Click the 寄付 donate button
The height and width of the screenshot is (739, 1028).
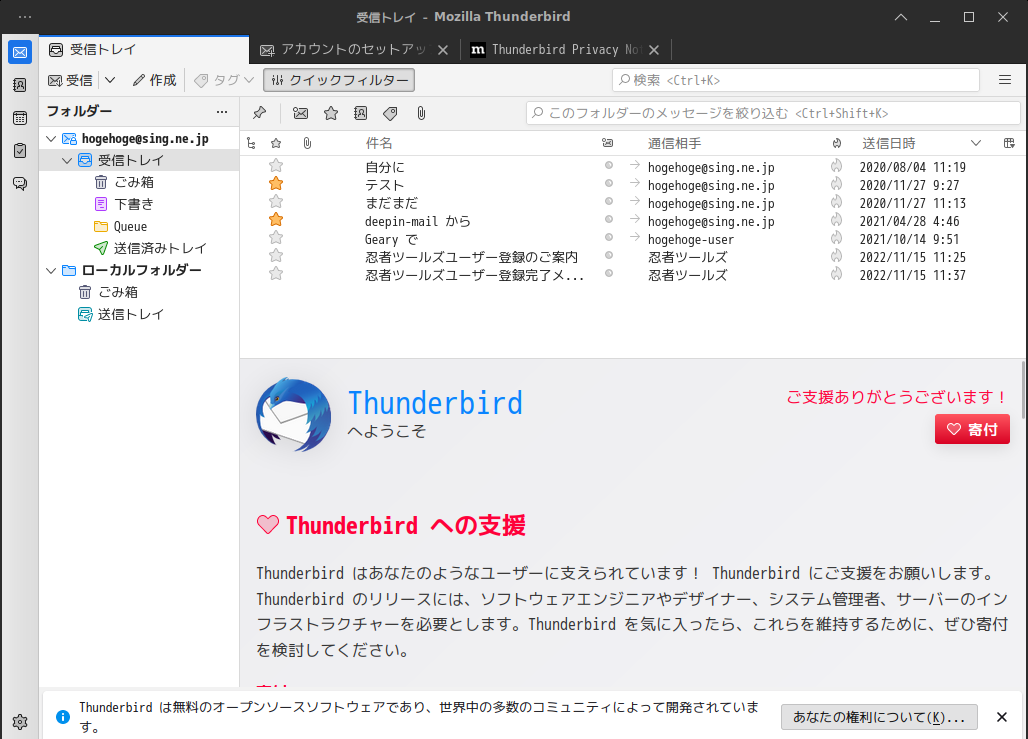pyautogui.click(x=972, y=429)
